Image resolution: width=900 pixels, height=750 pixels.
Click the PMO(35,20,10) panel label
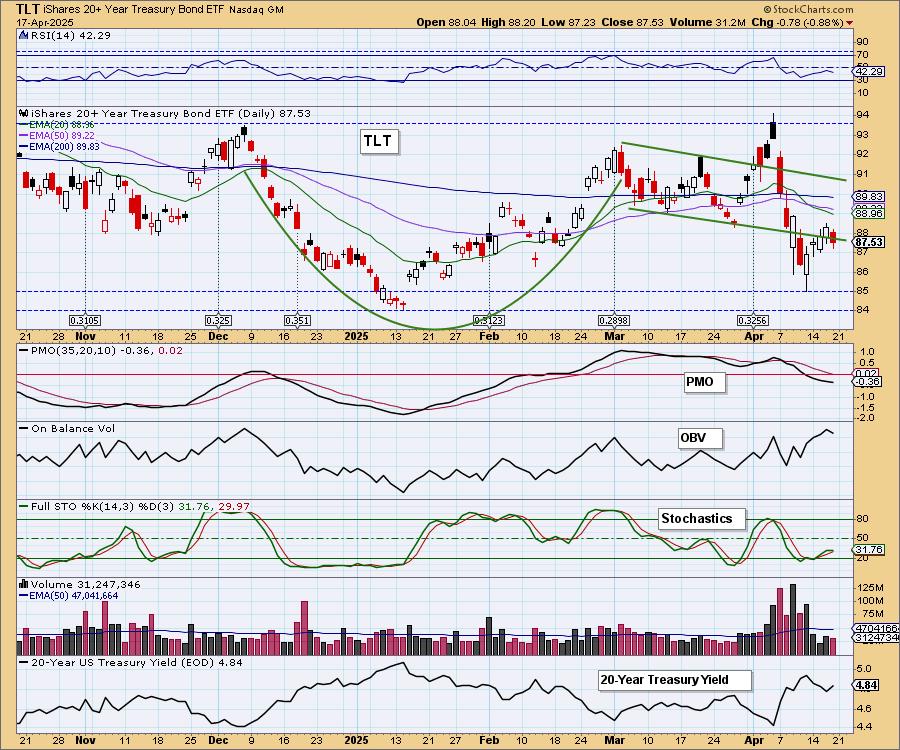coord(100,350)
